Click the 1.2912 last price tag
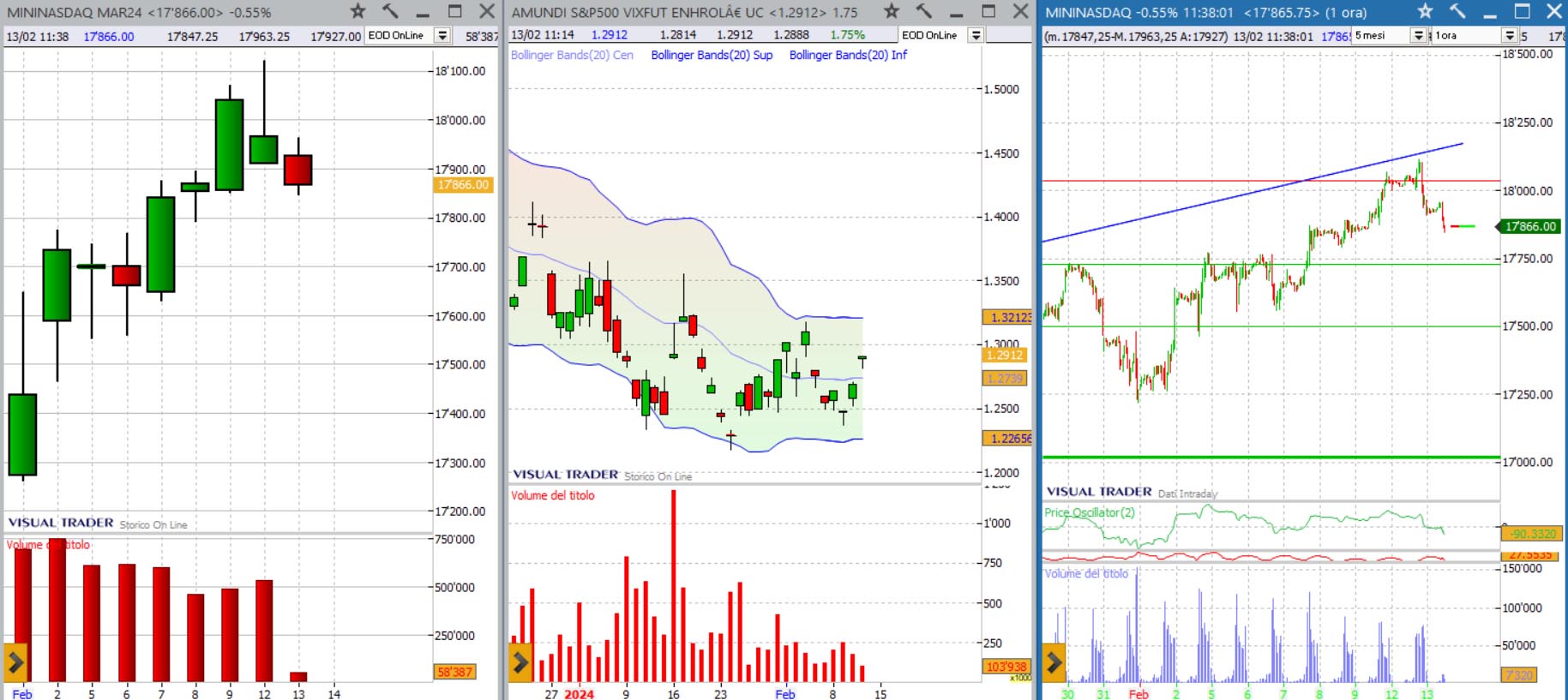 tap(1004, 355)
